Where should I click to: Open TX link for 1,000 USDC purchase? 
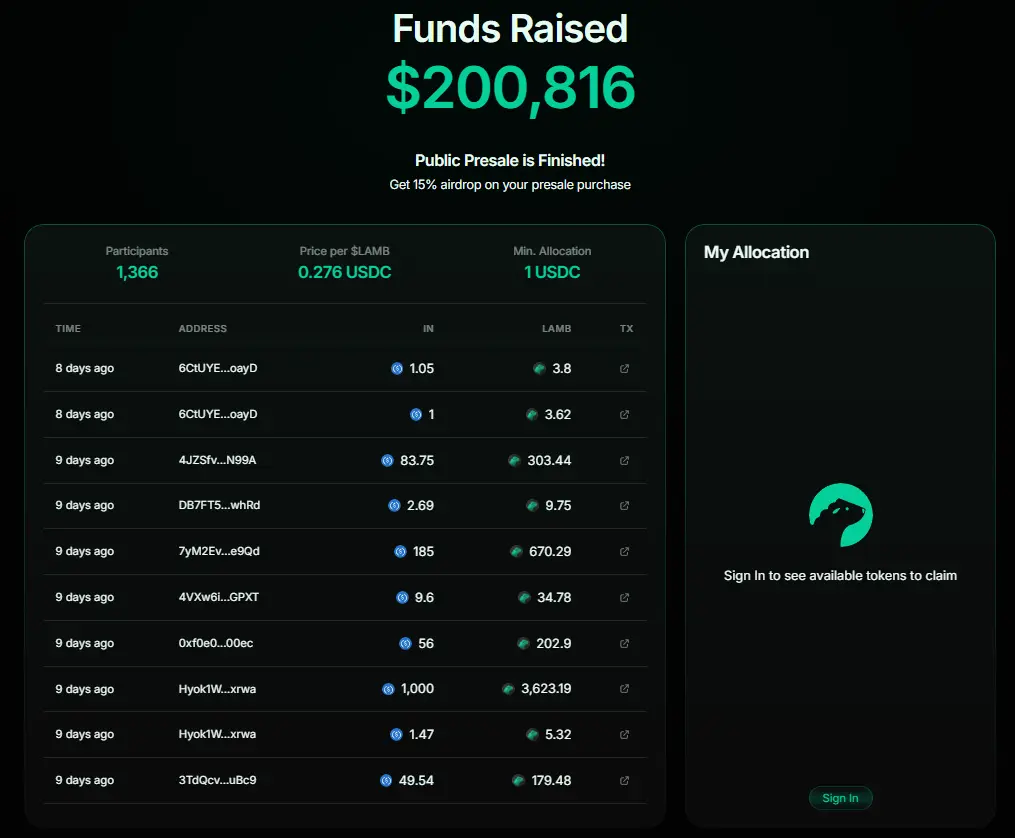pyautogui.click(x=625, y=689)
